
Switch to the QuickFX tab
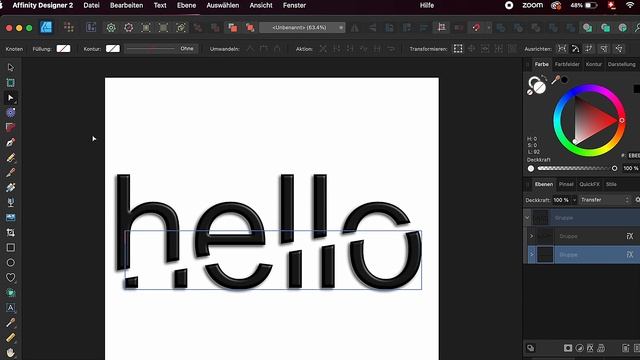589,184
